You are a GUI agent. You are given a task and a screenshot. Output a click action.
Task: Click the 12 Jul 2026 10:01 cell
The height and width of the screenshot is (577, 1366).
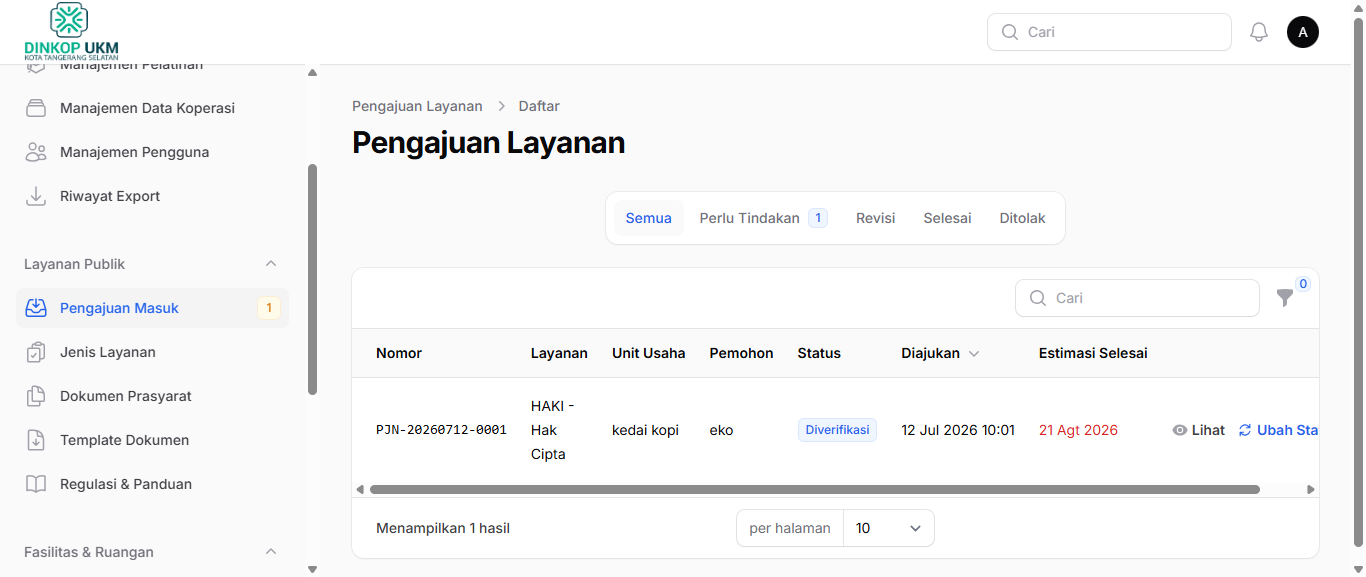coord(958,430)
